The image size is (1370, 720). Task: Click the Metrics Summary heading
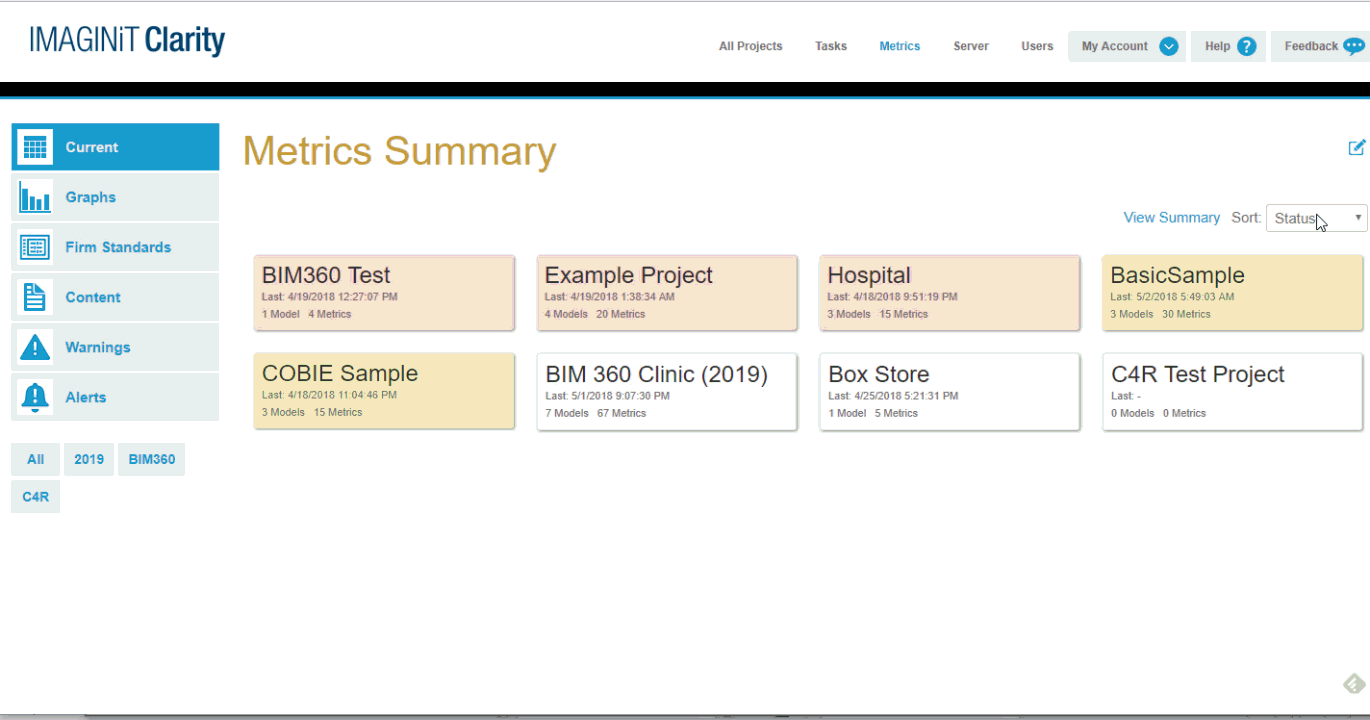(399, 151)
